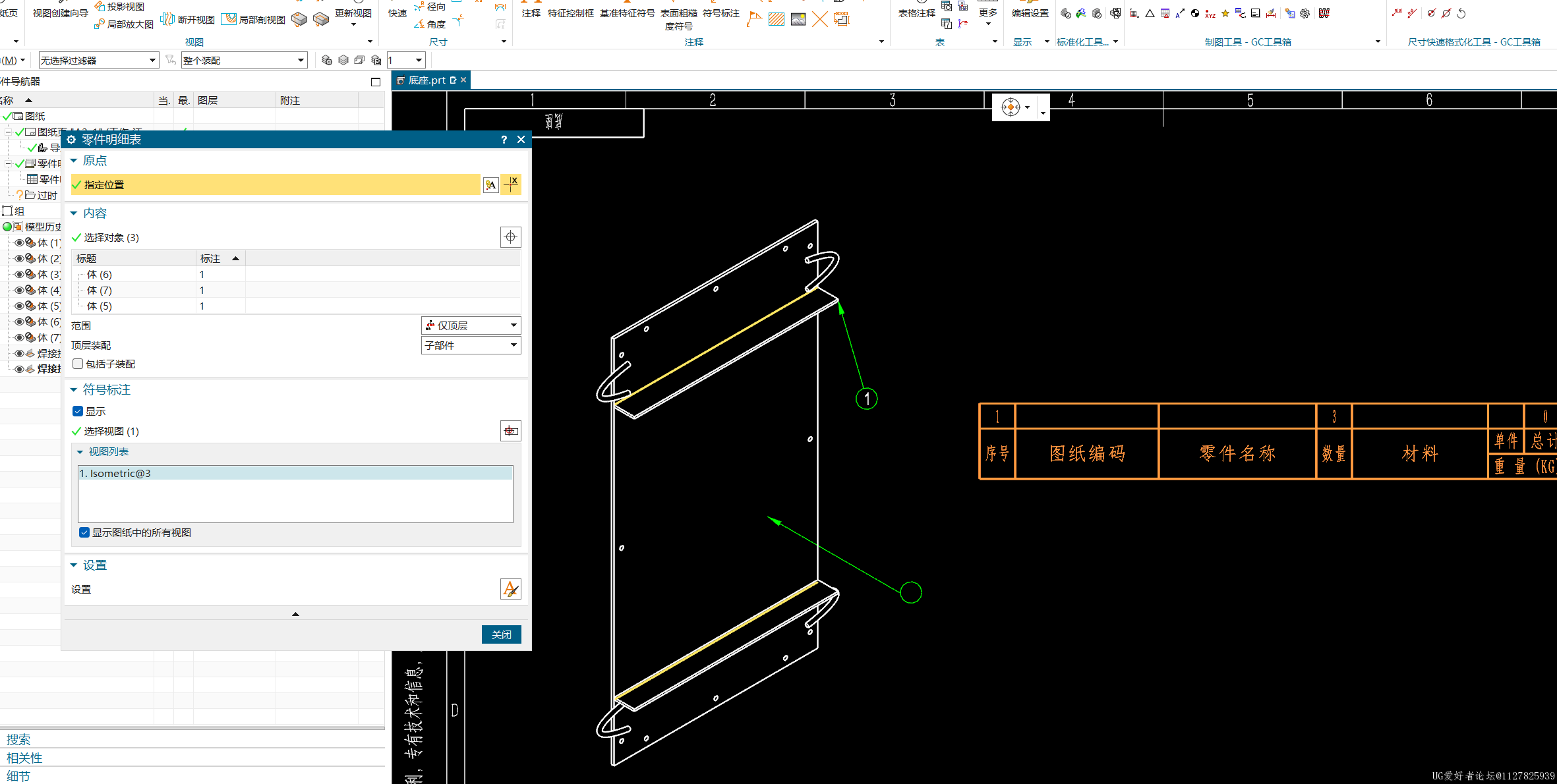Click the orange X intersection symbol icon
The image size is (1557, 784).
pyautogui.click(x=820, y=19)
